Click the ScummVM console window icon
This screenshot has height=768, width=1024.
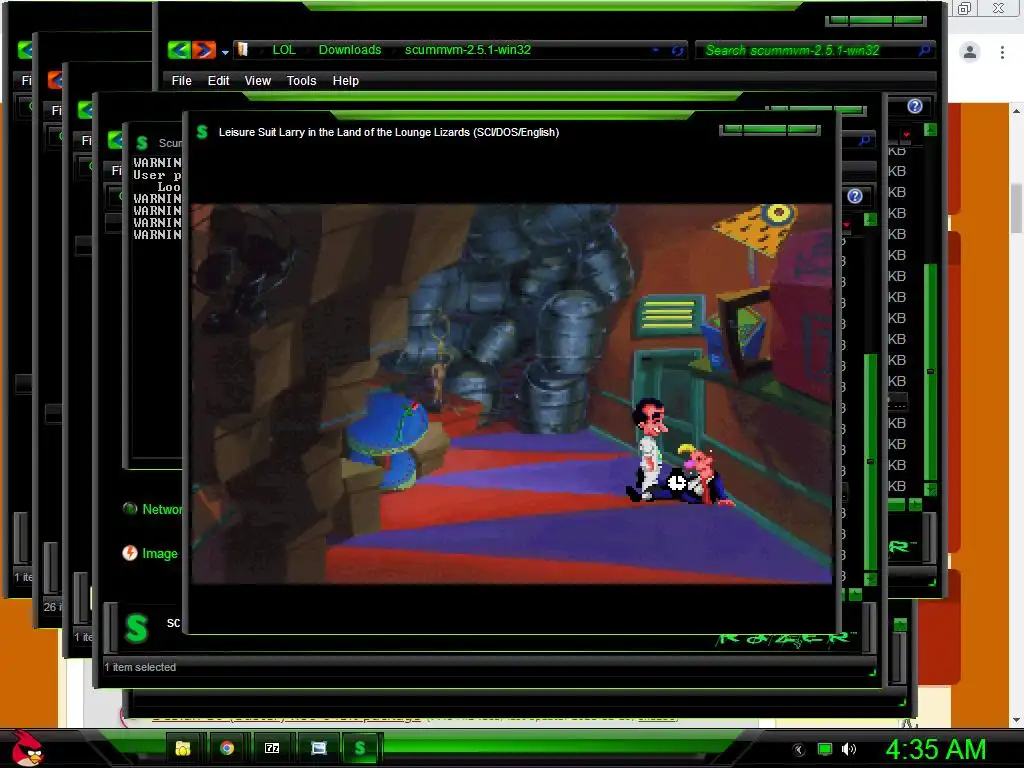point(142,142)
